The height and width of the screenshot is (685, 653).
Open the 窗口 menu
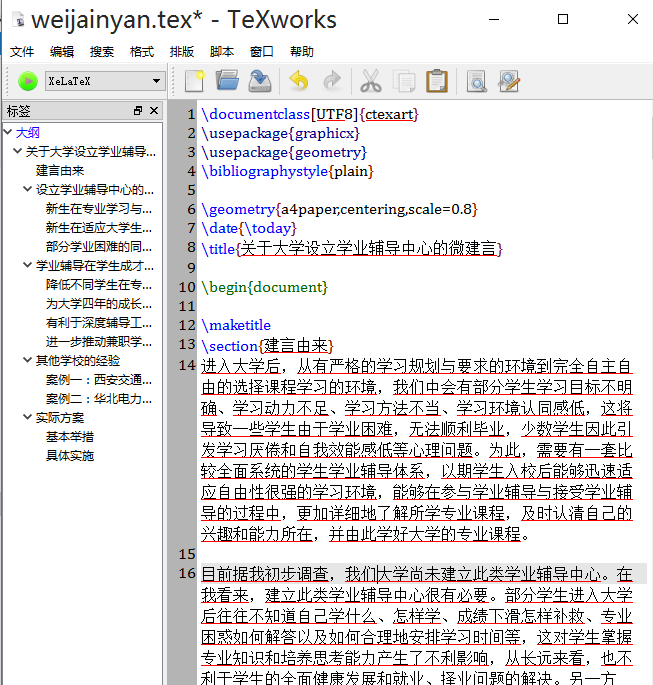(262, 52)
